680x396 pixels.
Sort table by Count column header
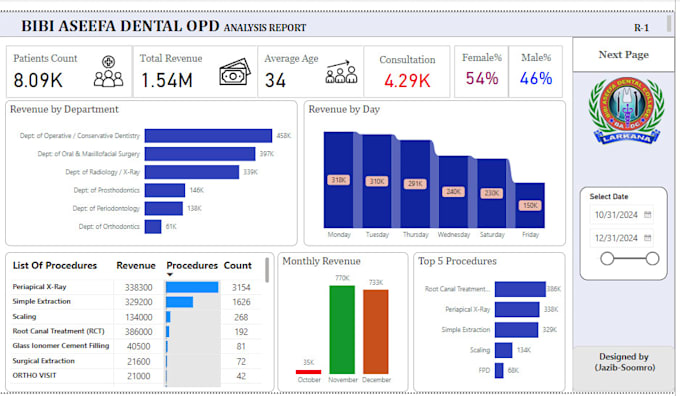[237, 265]
